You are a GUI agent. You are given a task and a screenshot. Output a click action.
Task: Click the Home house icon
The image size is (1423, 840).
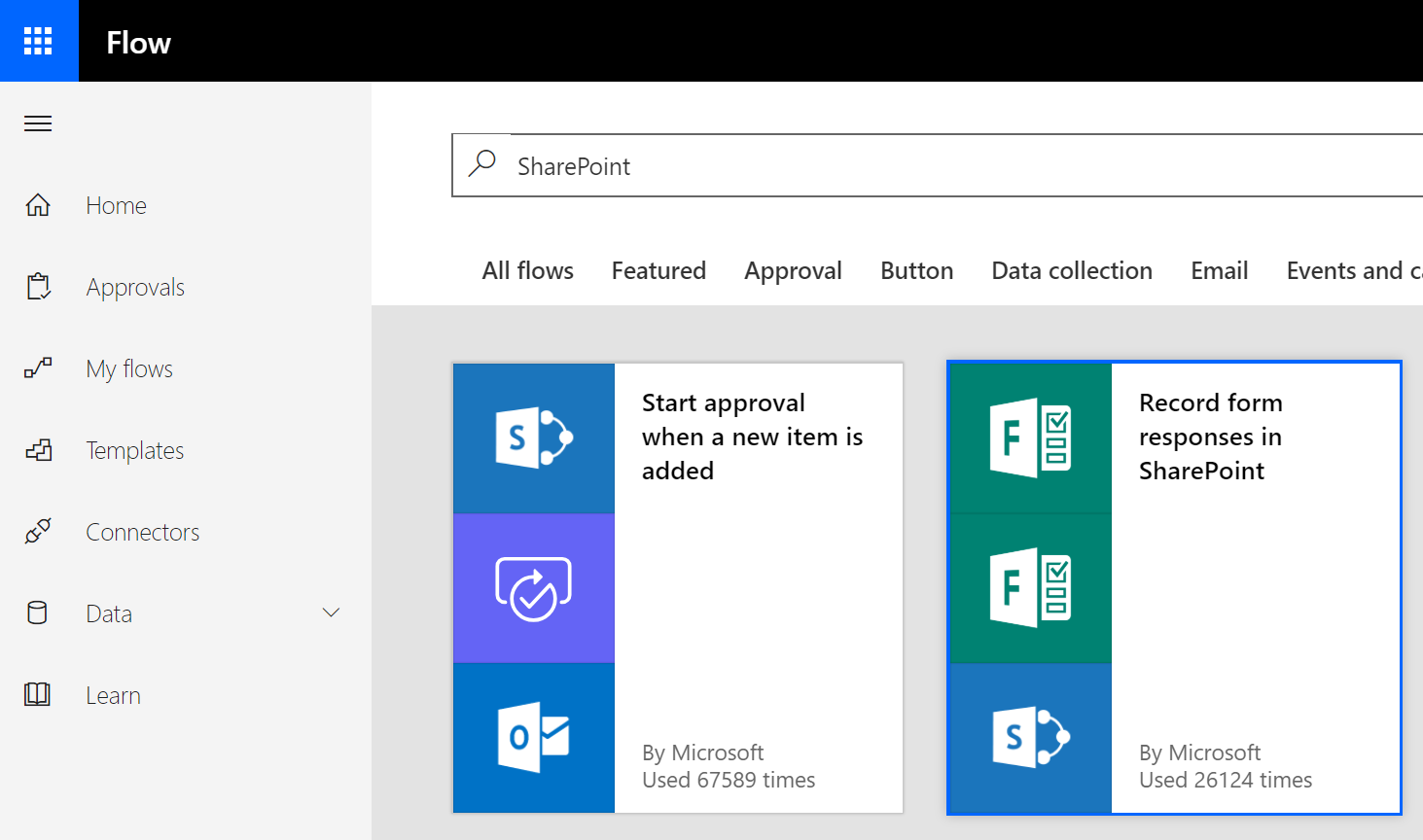click(38, 205)
